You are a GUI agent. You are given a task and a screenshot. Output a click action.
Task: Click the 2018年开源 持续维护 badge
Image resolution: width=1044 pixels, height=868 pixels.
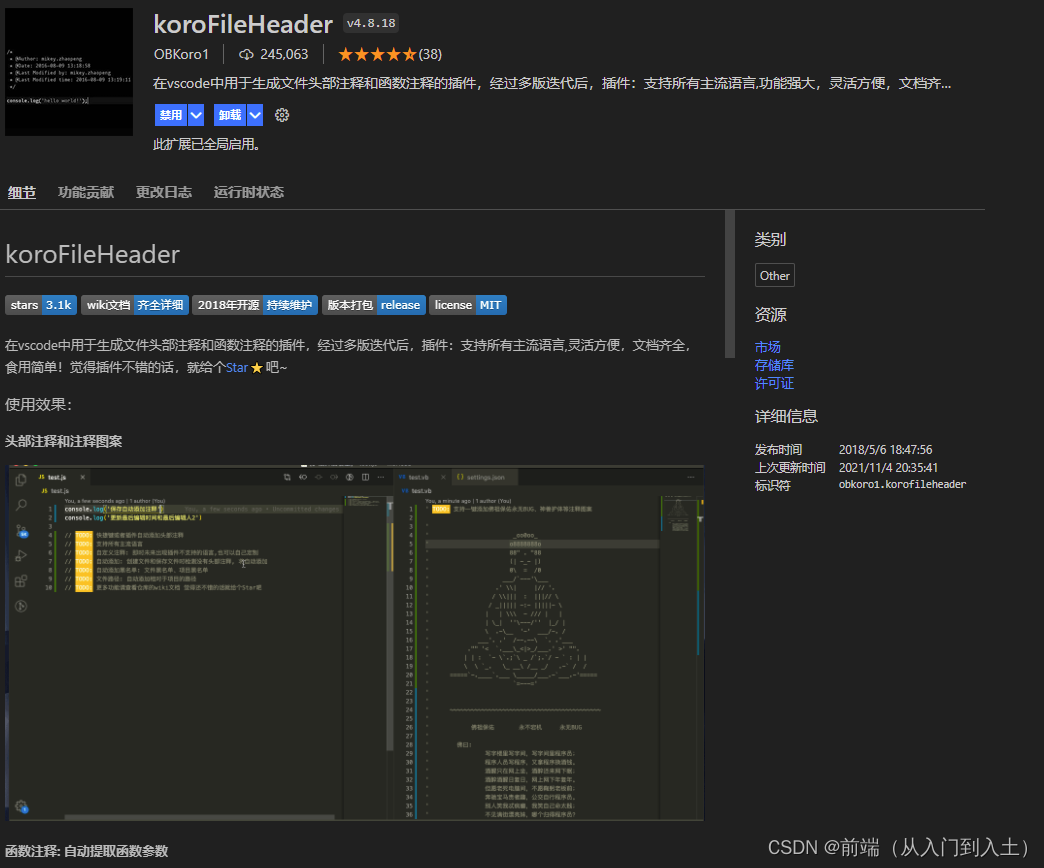(x=255, y=305)
